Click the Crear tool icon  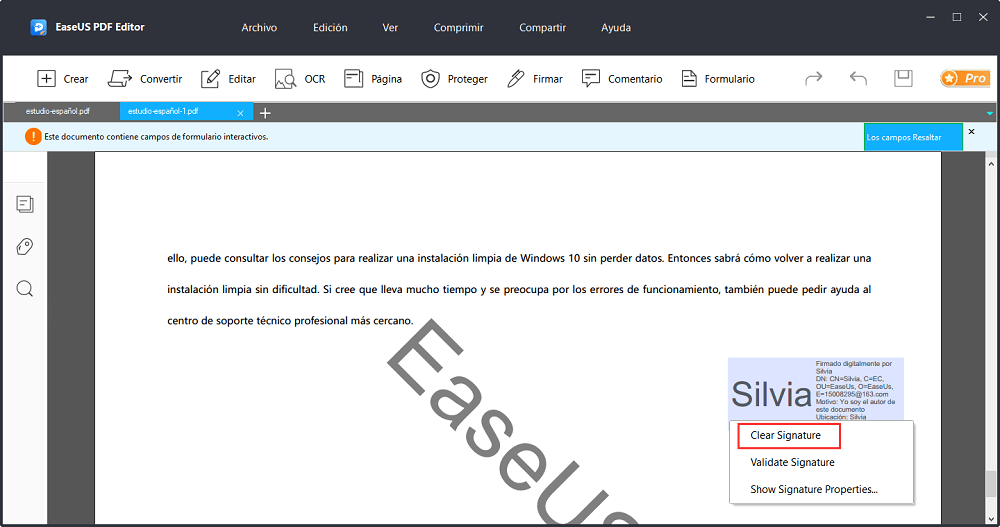point(46,78)
